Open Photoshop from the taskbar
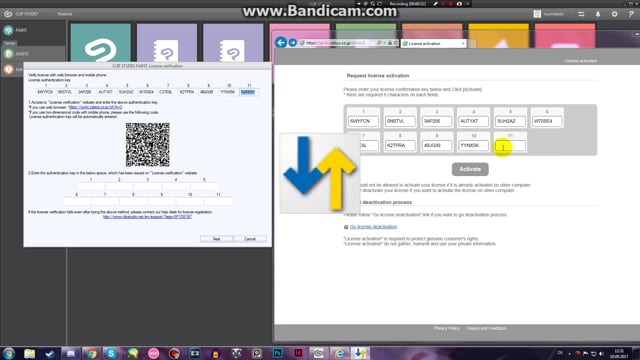640x360 pixels. [x=278, y=353]
